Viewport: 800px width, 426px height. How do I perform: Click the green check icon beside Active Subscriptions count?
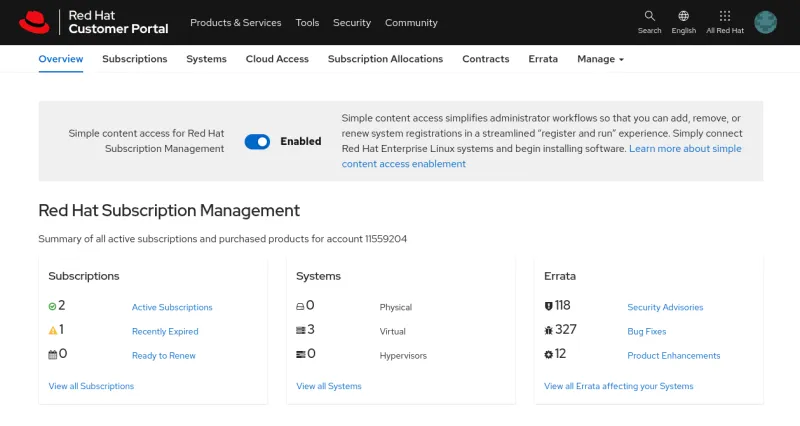click(52, 307)
